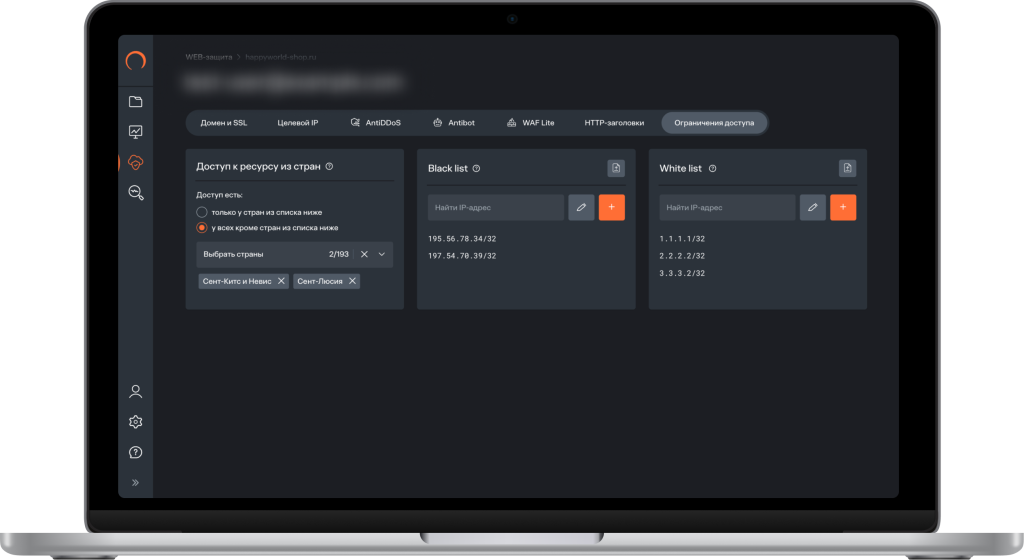
Task: Select White list entry 1.1.1.1/32
Action: click(x=682, y=239)
